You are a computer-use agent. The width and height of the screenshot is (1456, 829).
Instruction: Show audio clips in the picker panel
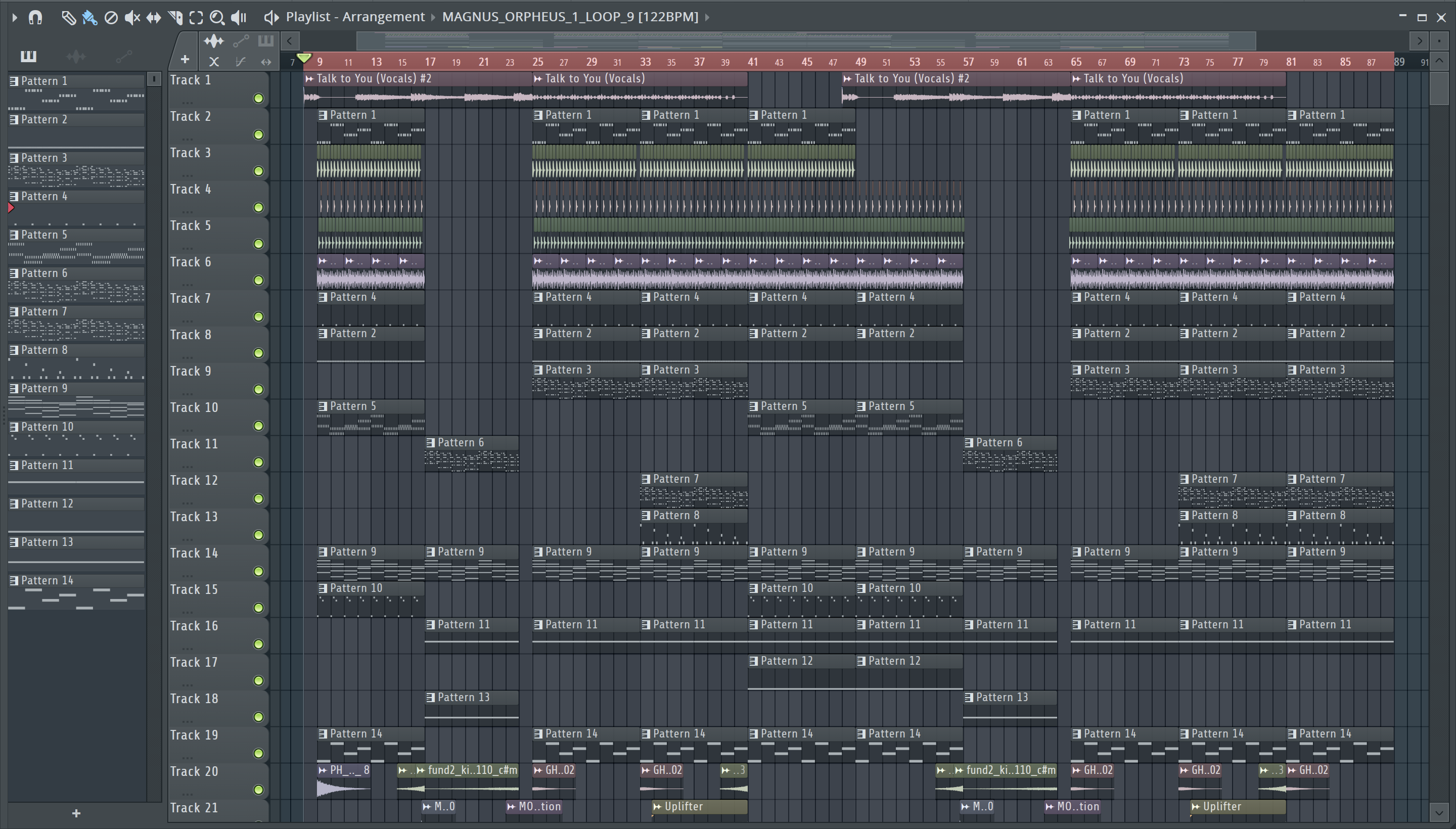click(76, 56)
